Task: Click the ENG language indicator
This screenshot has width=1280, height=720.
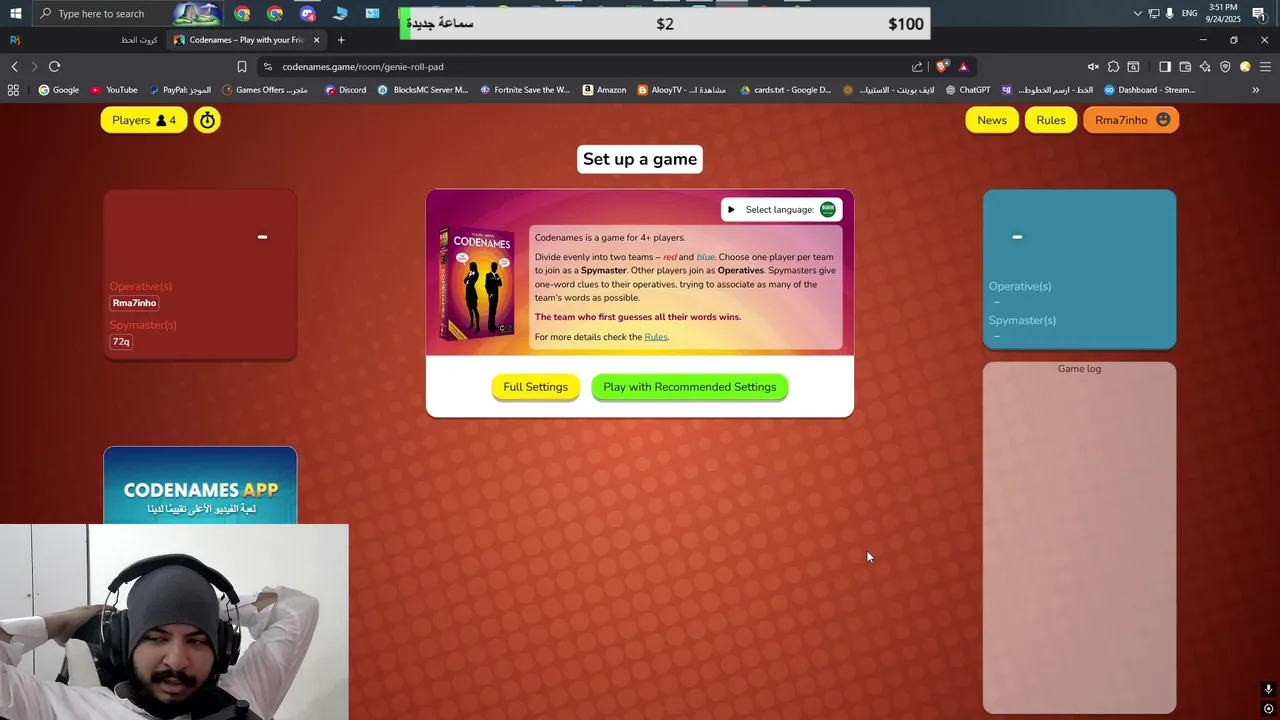Action: (x=1189, y=13)
